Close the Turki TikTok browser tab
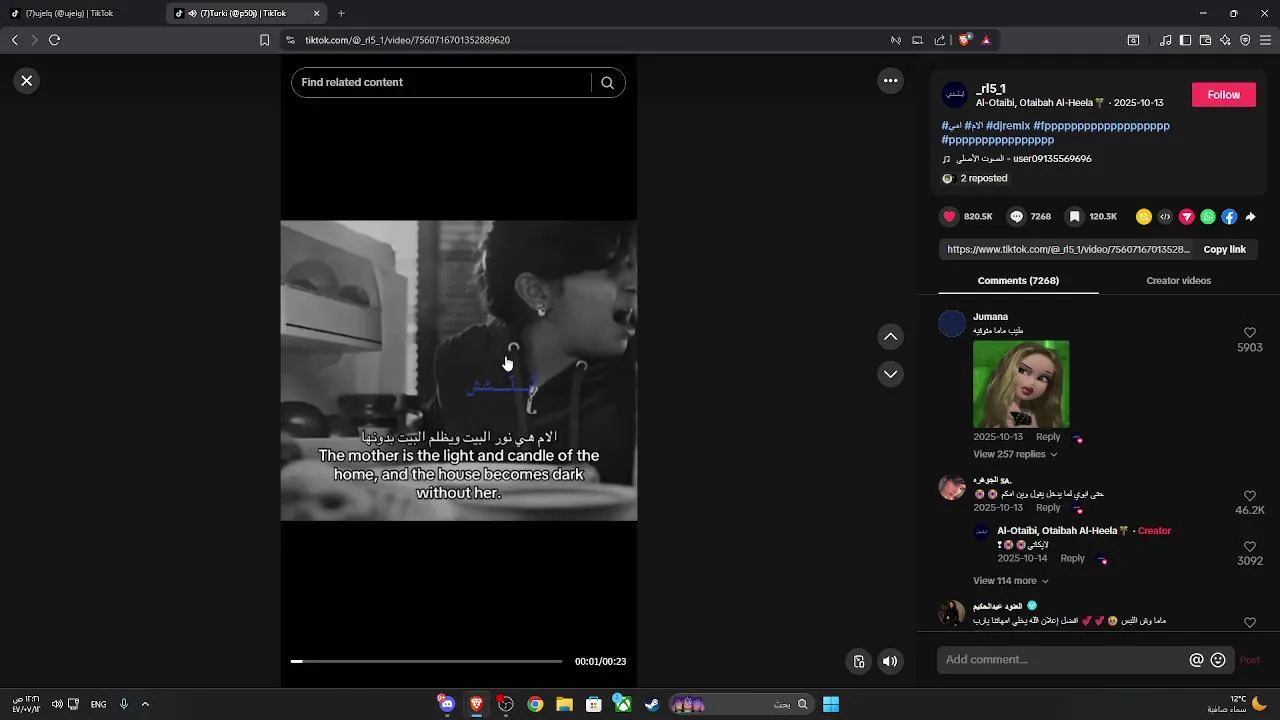This screenshot has width=1280, height=720. pos(317,13)
